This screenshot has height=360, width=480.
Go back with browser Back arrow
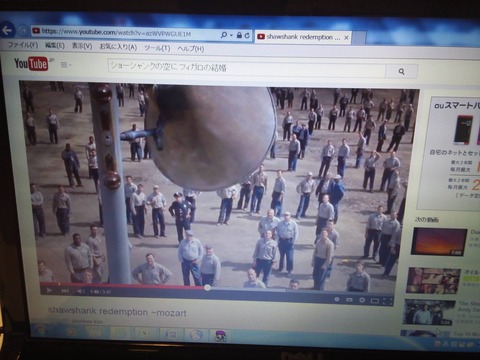[6, 30]
